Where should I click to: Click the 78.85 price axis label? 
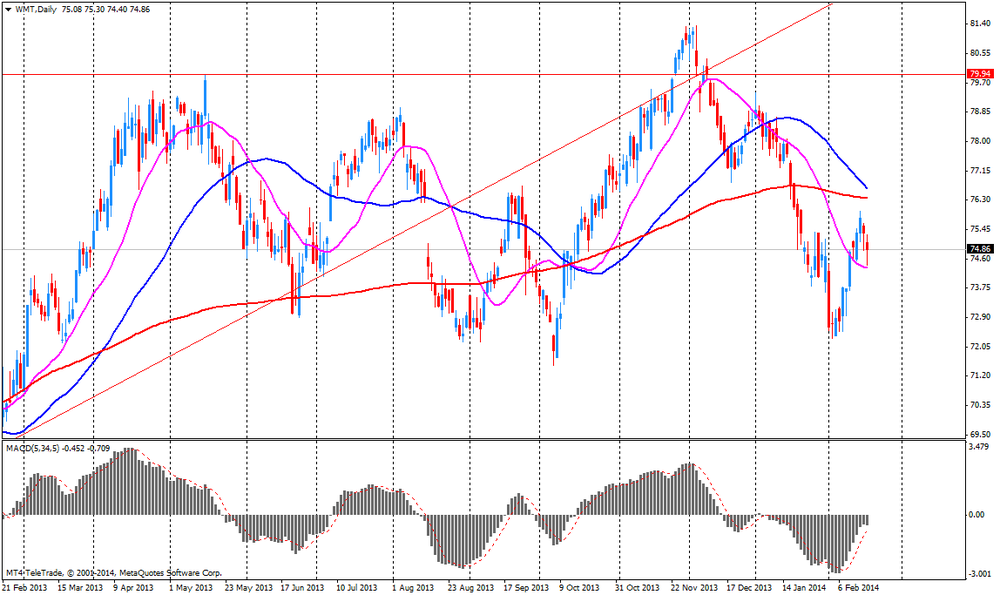pos(979,112)
